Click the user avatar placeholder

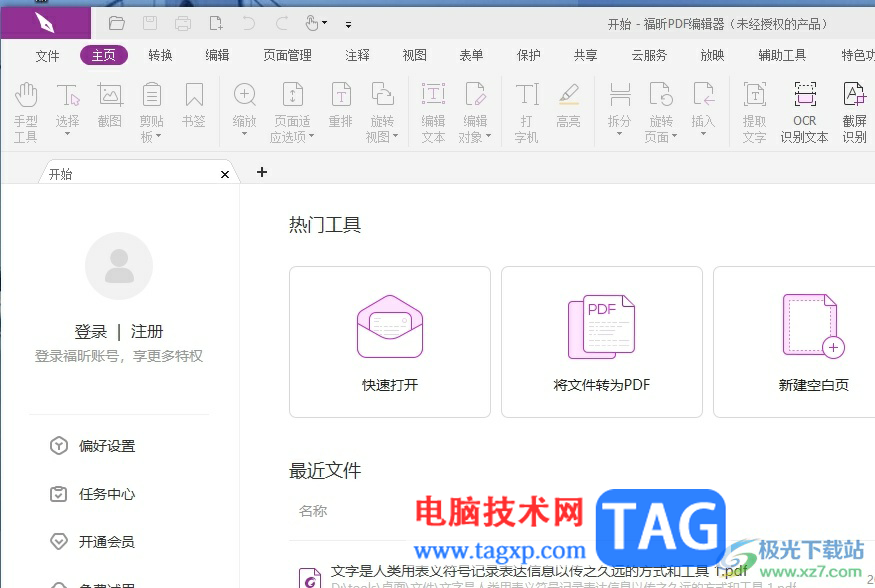(x=119, y=266)
